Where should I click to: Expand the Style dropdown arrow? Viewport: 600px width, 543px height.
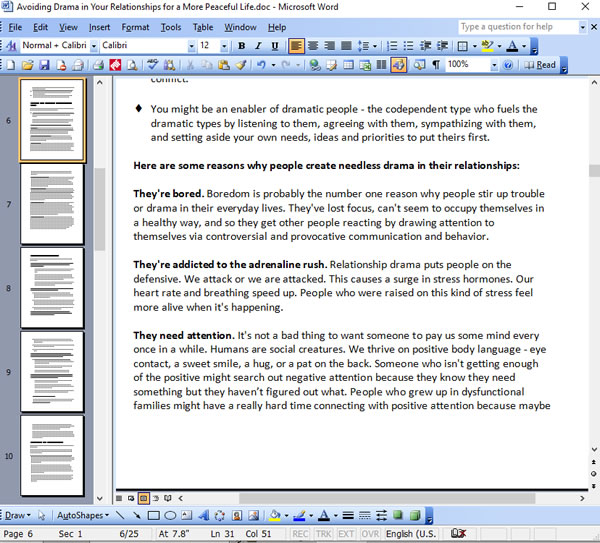click(93, 46)
